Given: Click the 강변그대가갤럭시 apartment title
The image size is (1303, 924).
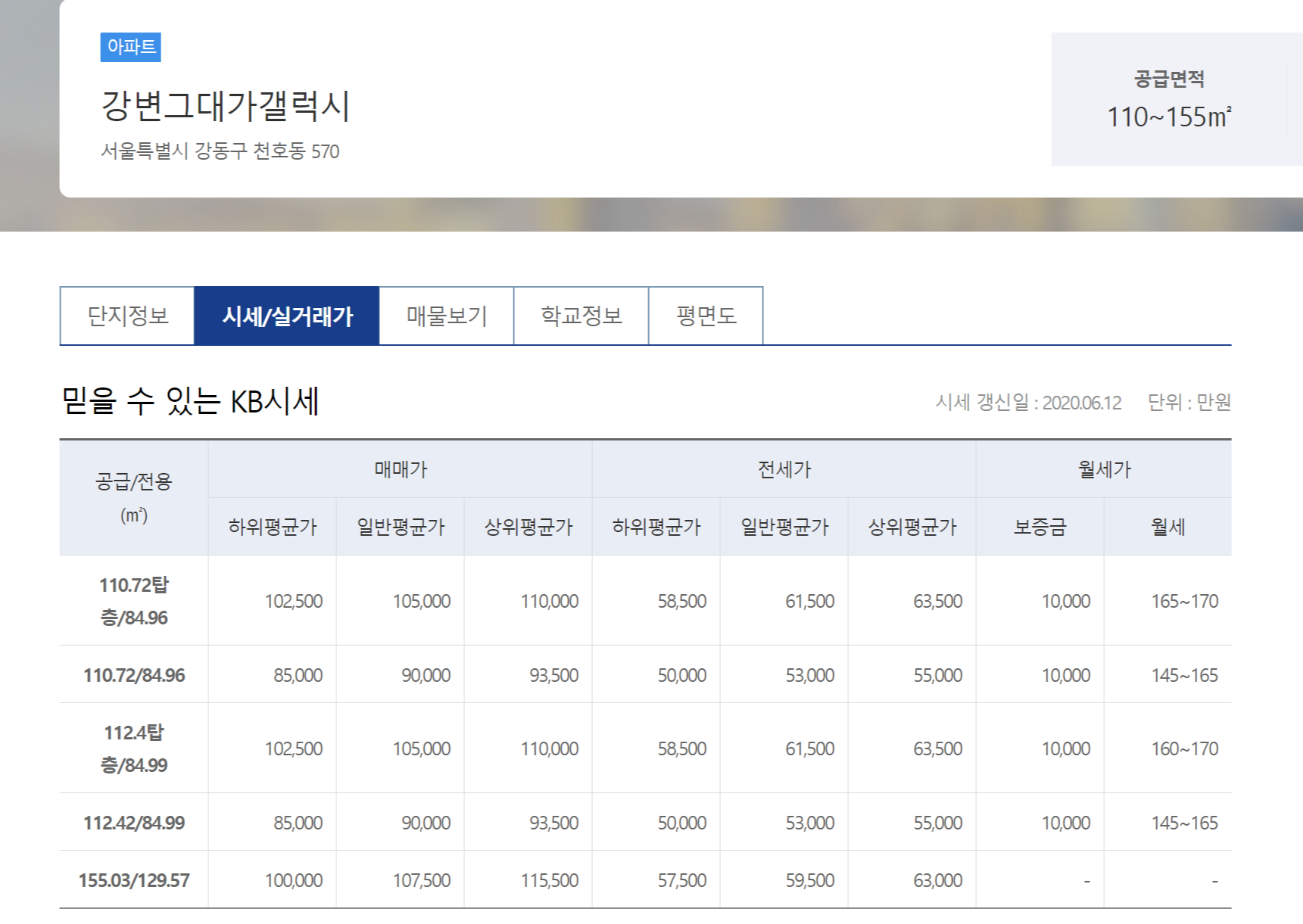Looking at the screenshot, I should click(225, 106).
